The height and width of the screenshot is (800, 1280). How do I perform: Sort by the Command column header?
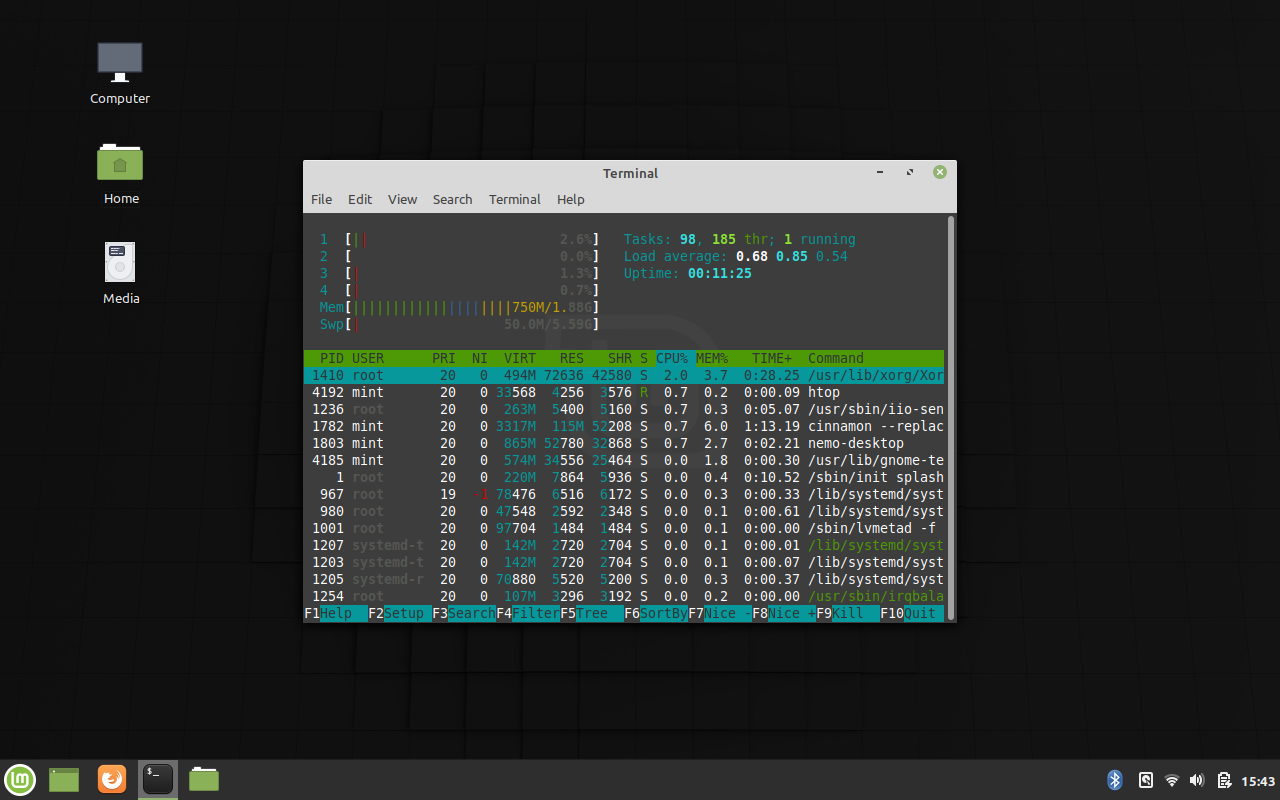836,358
